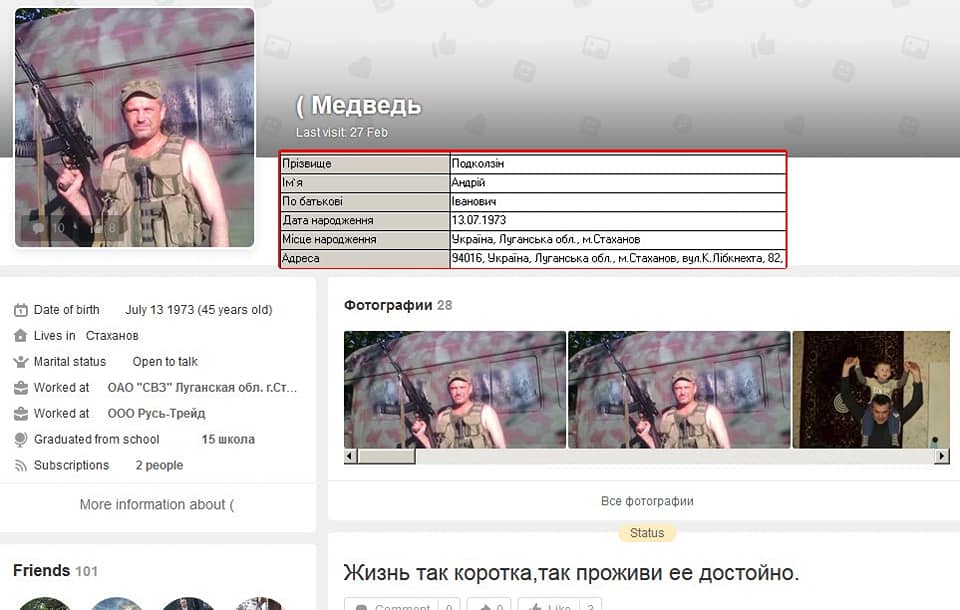The width and height of the screenshot is (960, 610).
Task: Click the briefcase icon beside ОАО "СВЗ"
Action: click(21, 388)
